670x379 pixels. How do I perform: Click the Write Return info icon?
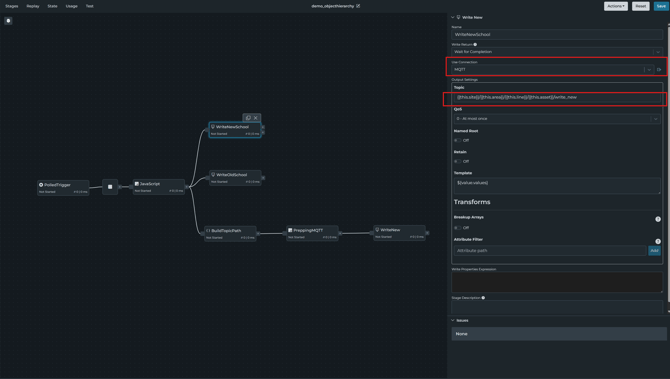coord(475,44)
